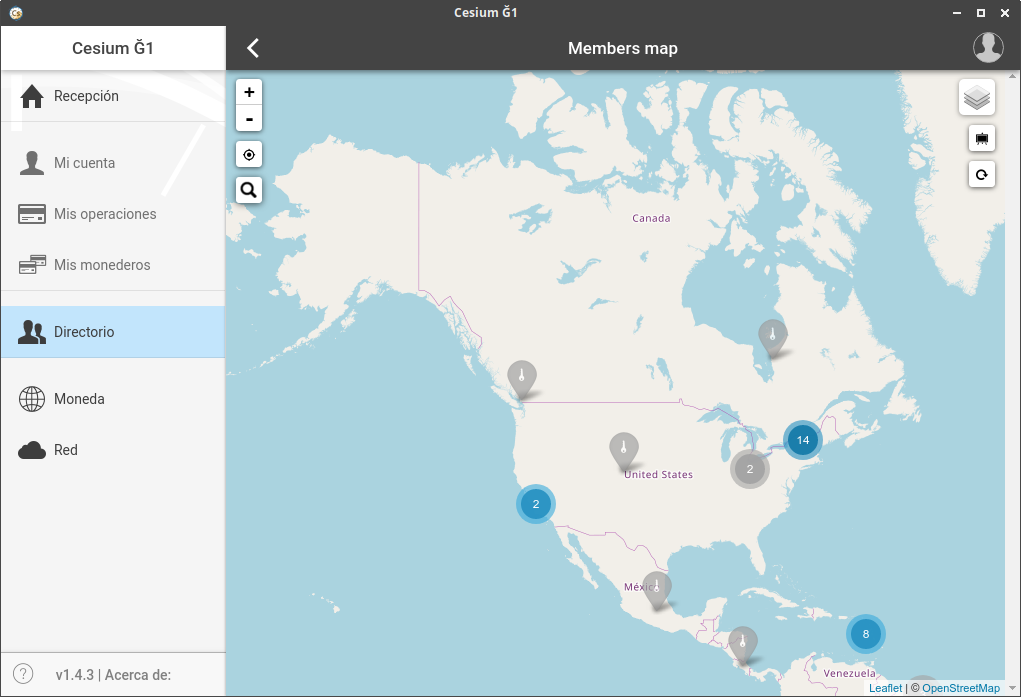
Task: Open the Moneda section
Action: [x=113, y=399]
